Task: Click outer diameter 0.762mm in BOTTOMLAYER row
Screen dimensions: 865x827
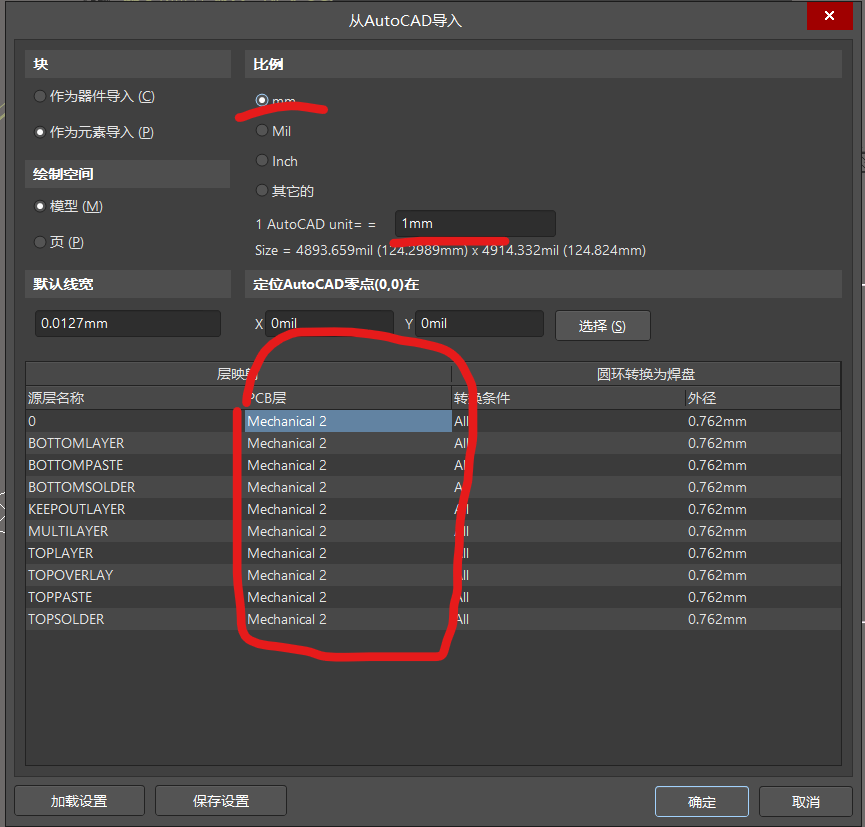Action: click(x=717, y=443)
